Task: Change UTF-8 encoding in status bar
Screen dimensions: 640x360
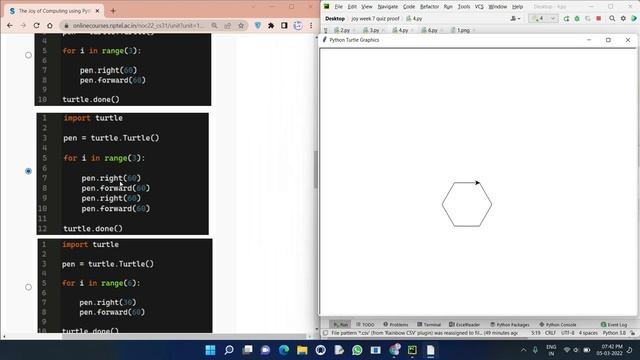Action: tap(568, 333)
